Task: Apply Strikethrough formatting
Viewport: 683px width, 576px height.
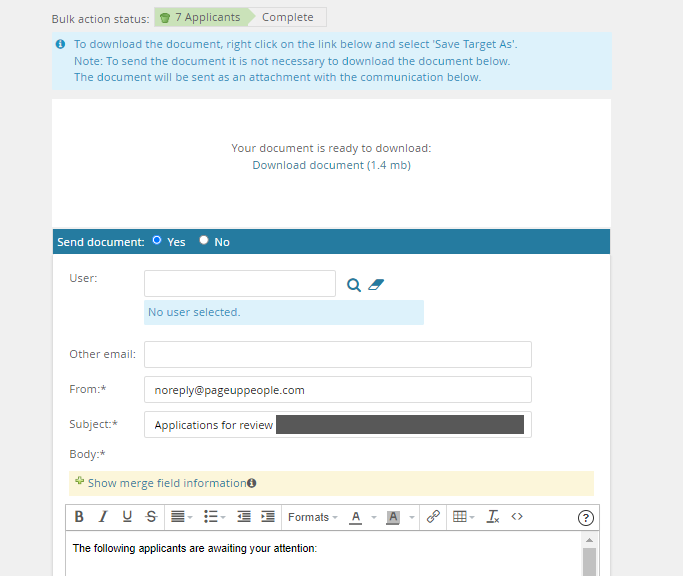Action: (151, 517)
